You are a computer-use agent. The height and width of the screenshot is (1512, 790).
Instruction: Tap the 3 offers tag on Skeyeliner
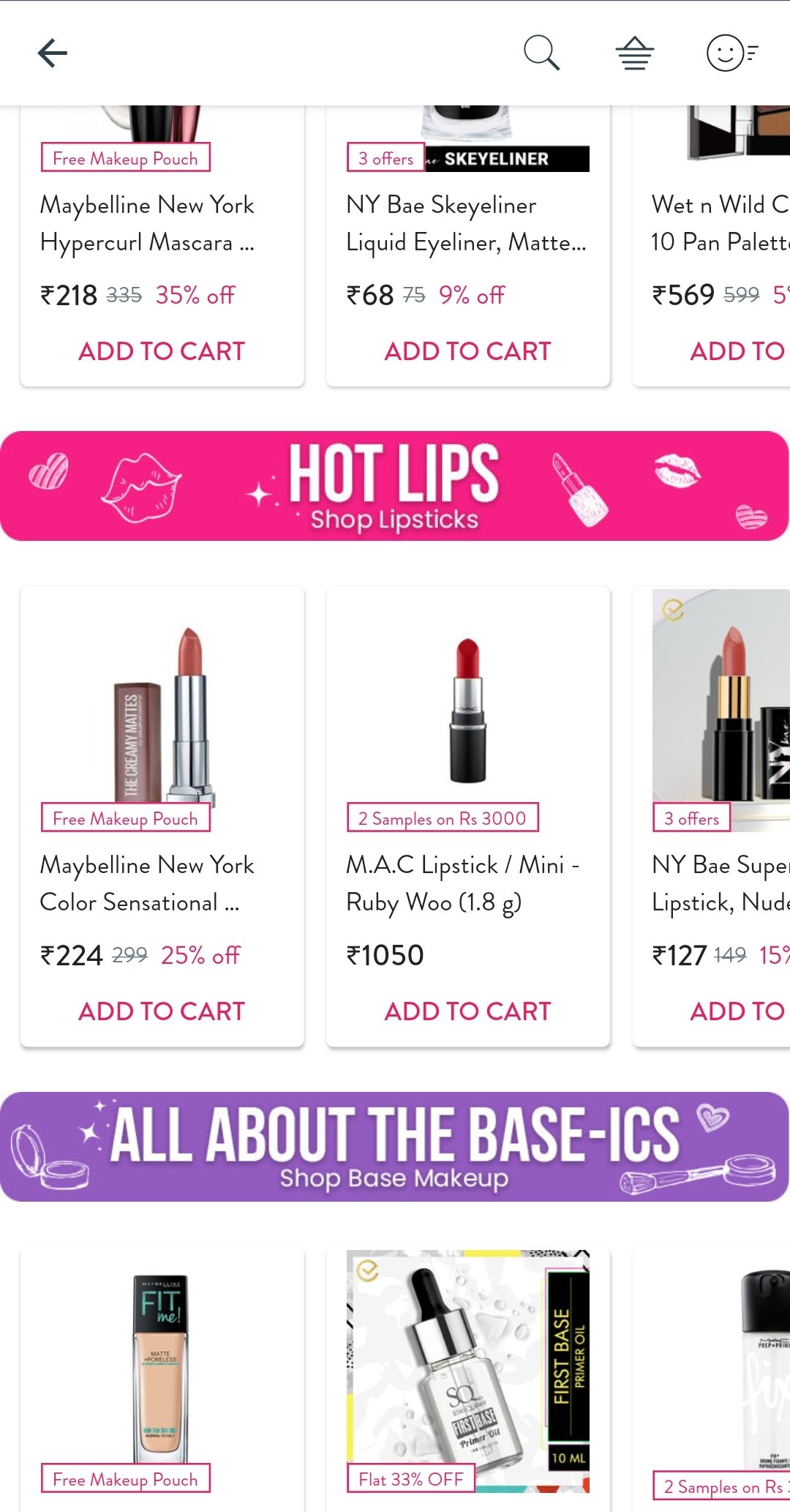tap(385, 158)
